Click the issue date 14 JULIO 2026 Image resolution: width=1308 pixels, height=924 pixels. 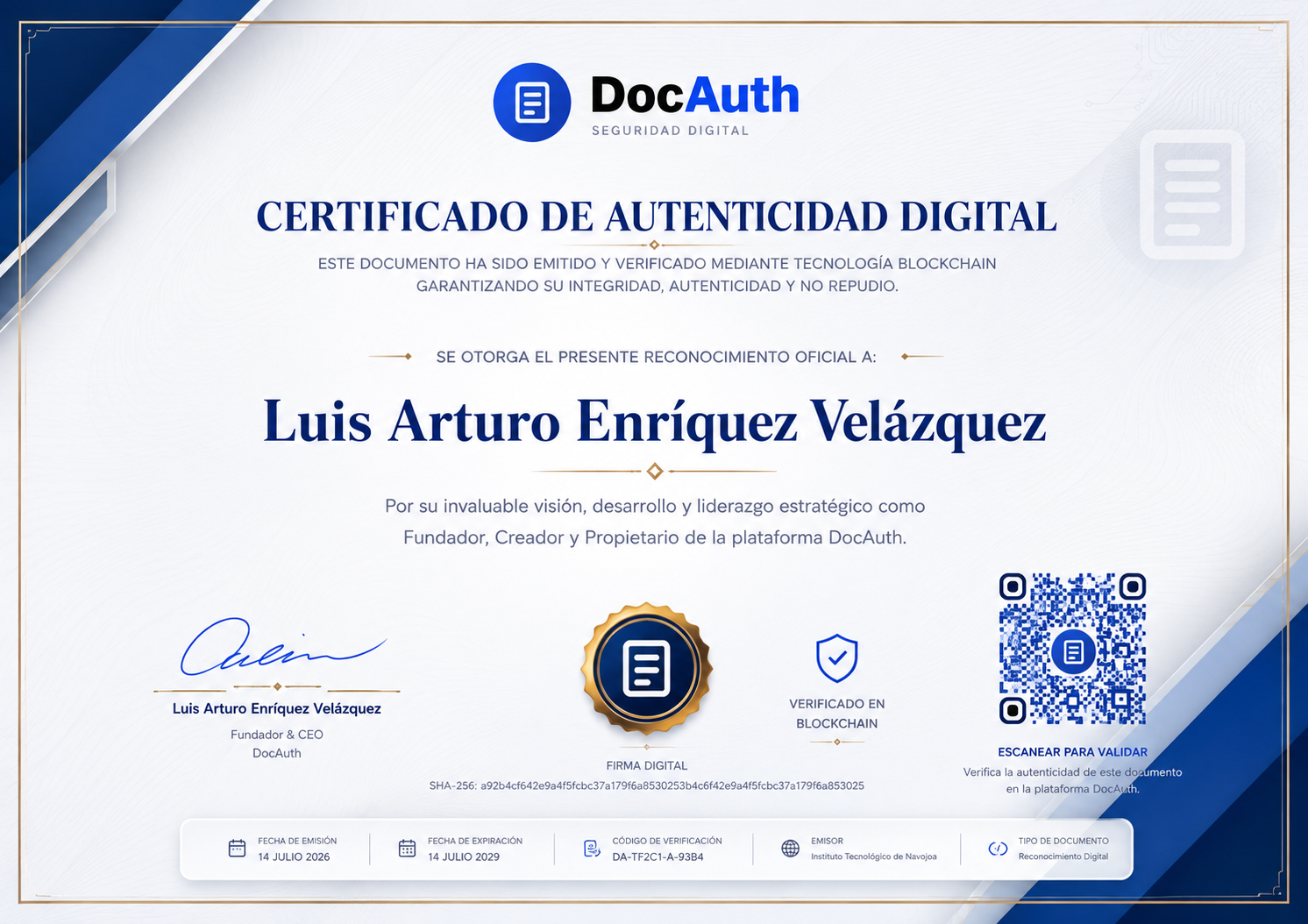(294, 856)
